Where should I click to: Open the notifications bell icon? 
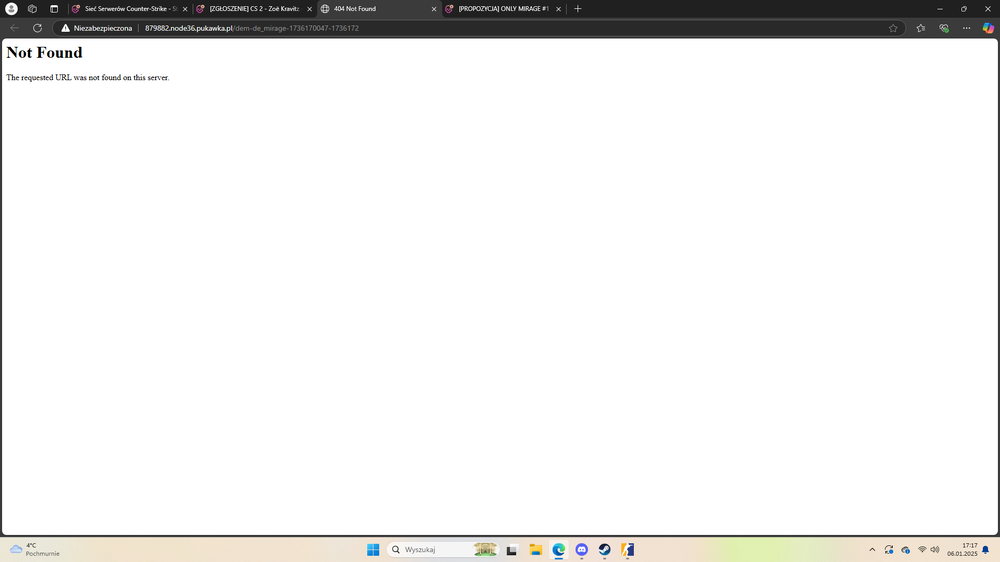985,549
